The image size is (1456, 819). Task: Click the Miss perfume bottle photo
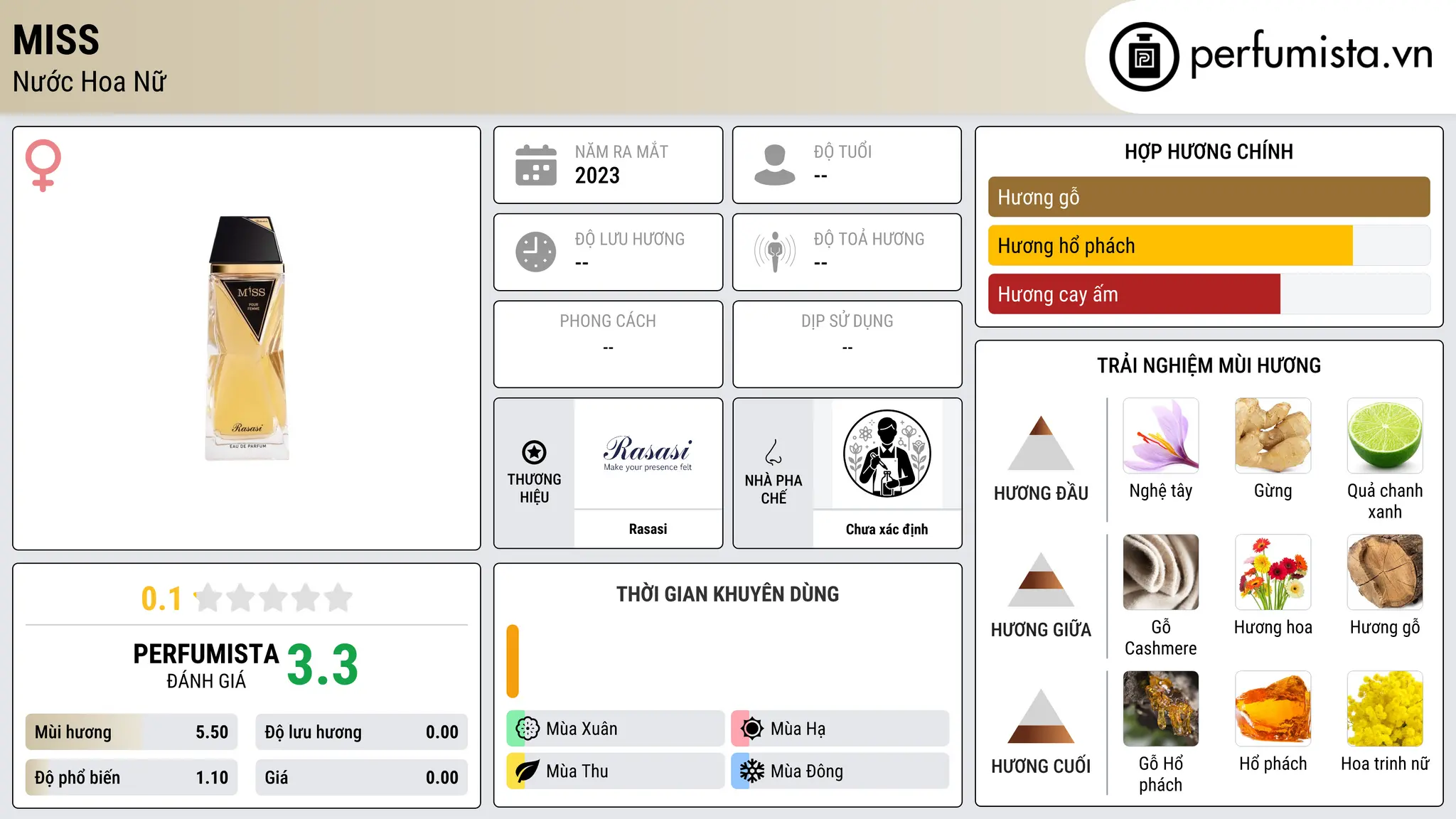[x=247, y=338]
